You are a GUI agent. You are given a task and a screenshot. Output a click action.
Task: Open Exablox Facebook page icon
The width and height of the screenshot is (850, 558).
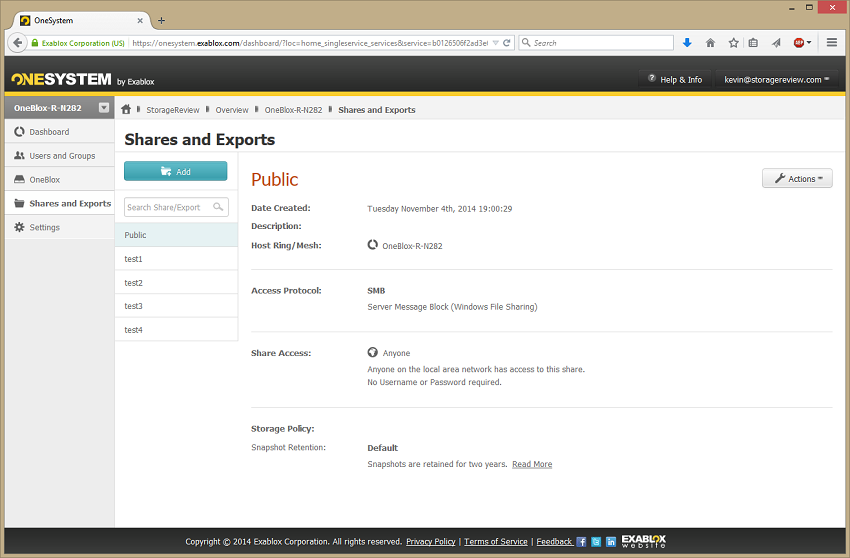(x=581, y=542)
